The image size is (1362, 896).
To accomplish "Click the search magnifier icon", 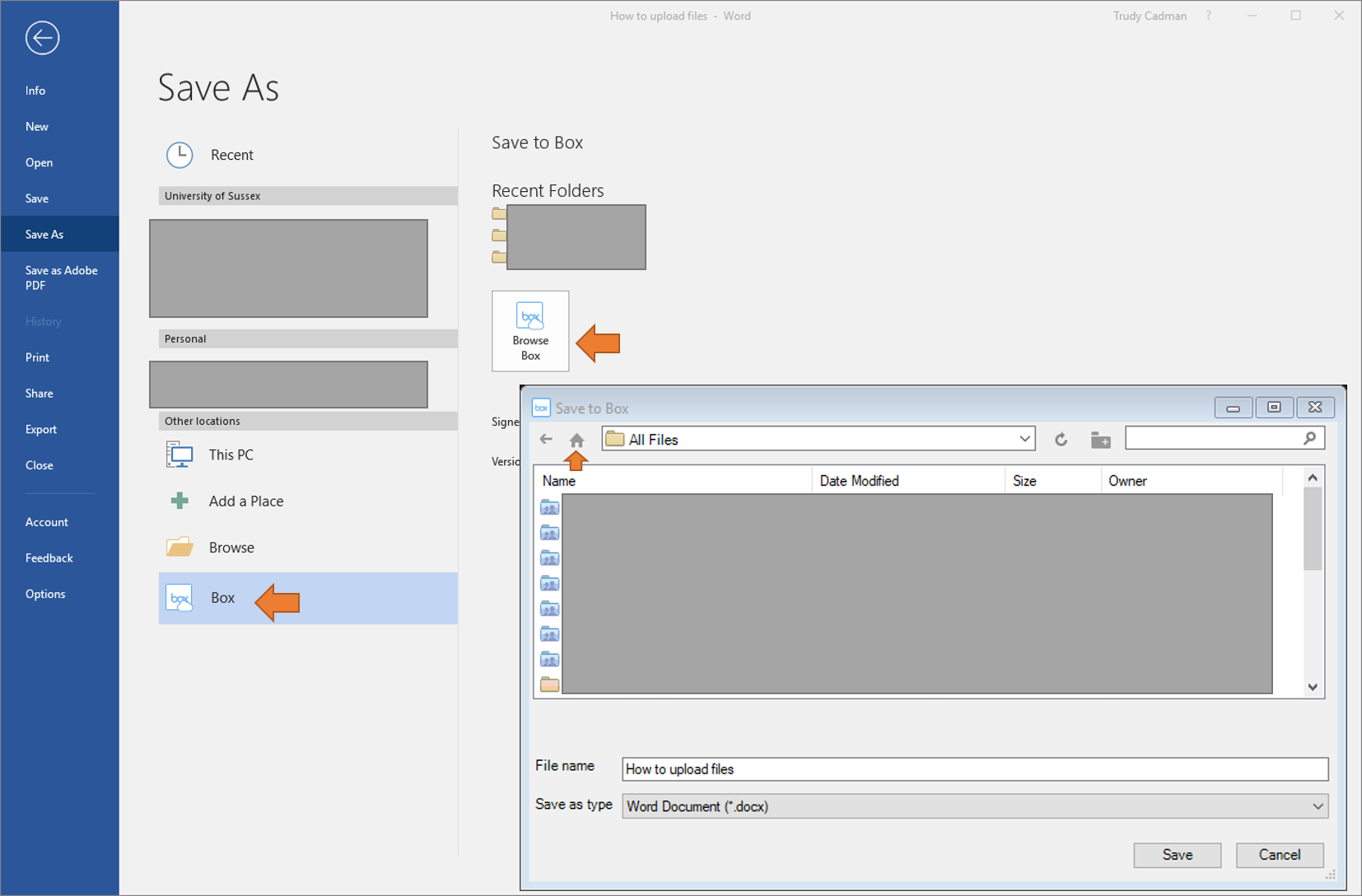I will (1310, 438).
